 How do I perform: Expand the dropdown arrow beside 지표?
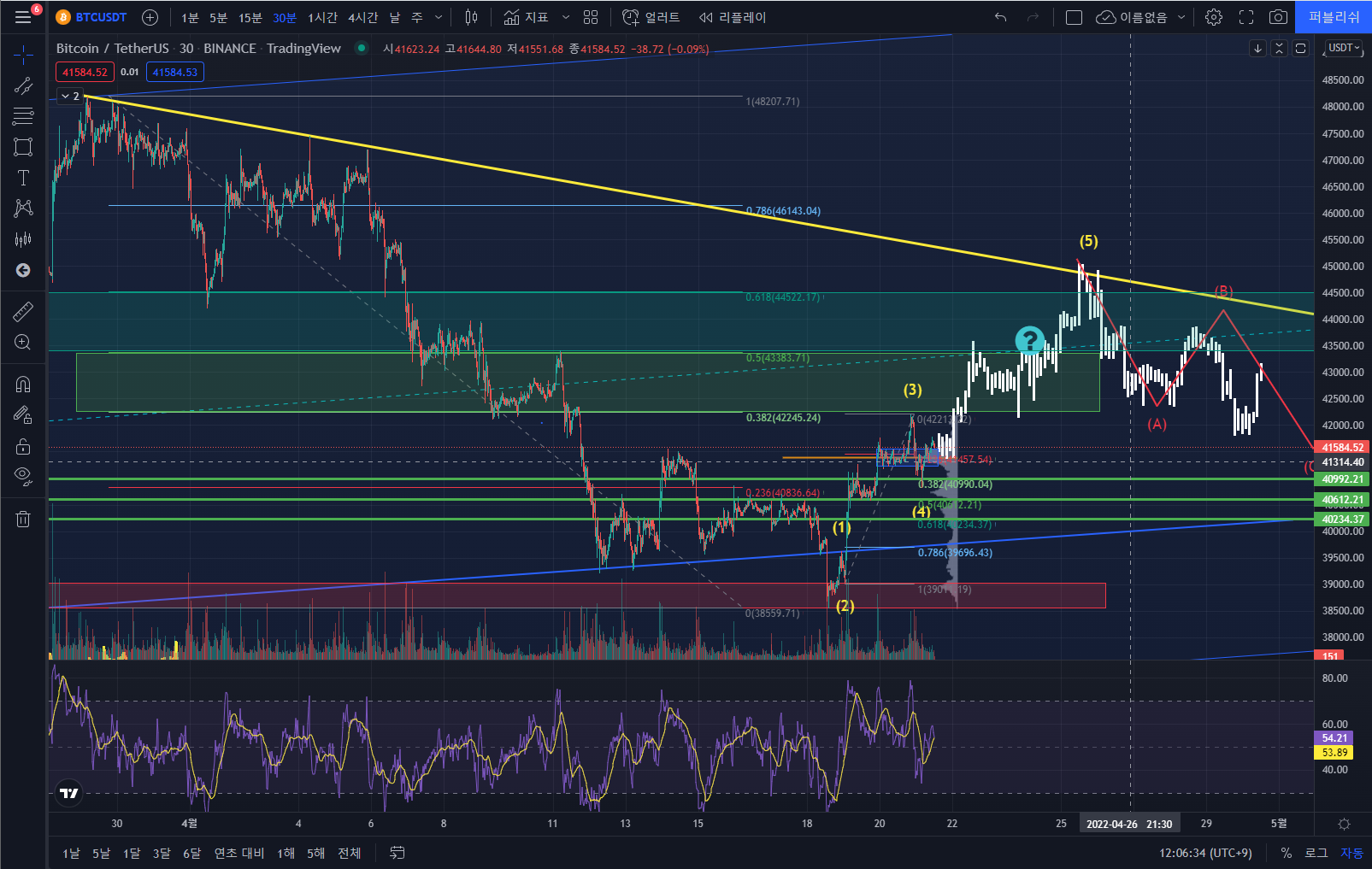565,17
